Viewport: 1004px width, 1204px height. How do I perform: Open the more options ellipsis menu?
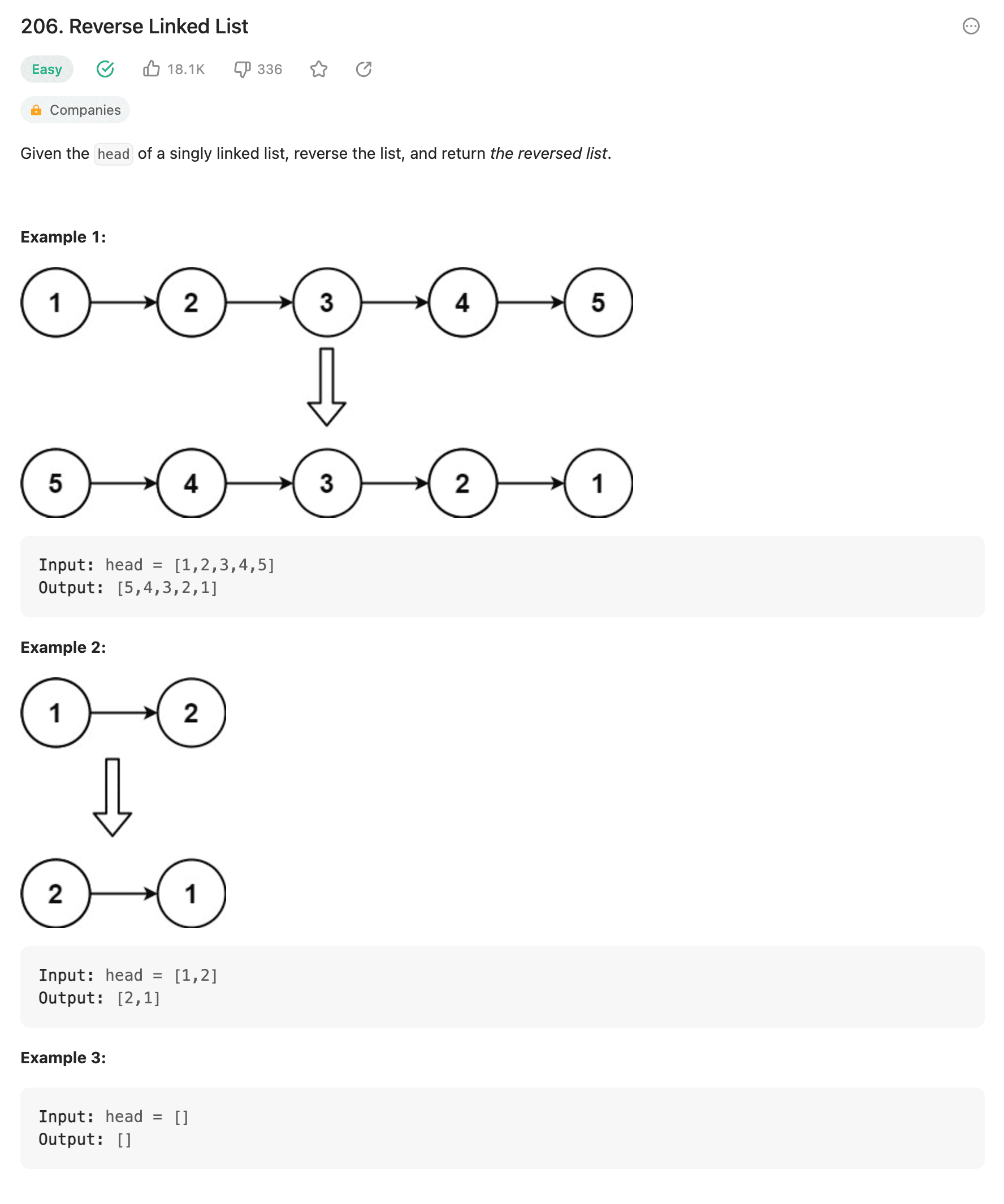tap(970, 27)
